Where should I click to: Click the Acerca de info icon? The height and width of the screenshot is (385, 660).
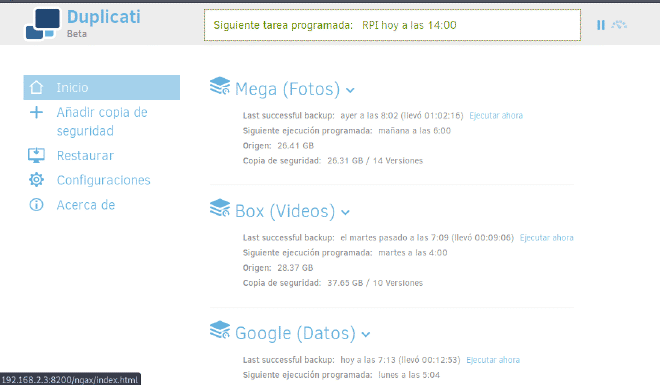[36, 205]
